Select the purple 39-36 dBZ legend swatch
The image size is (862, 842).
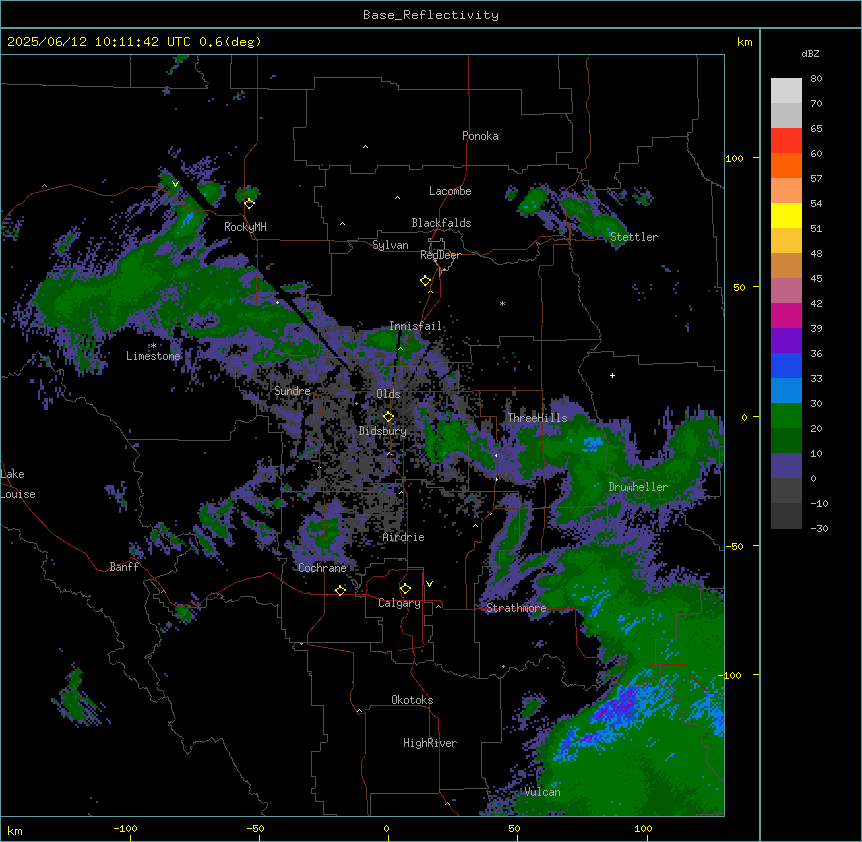(786, 341)
